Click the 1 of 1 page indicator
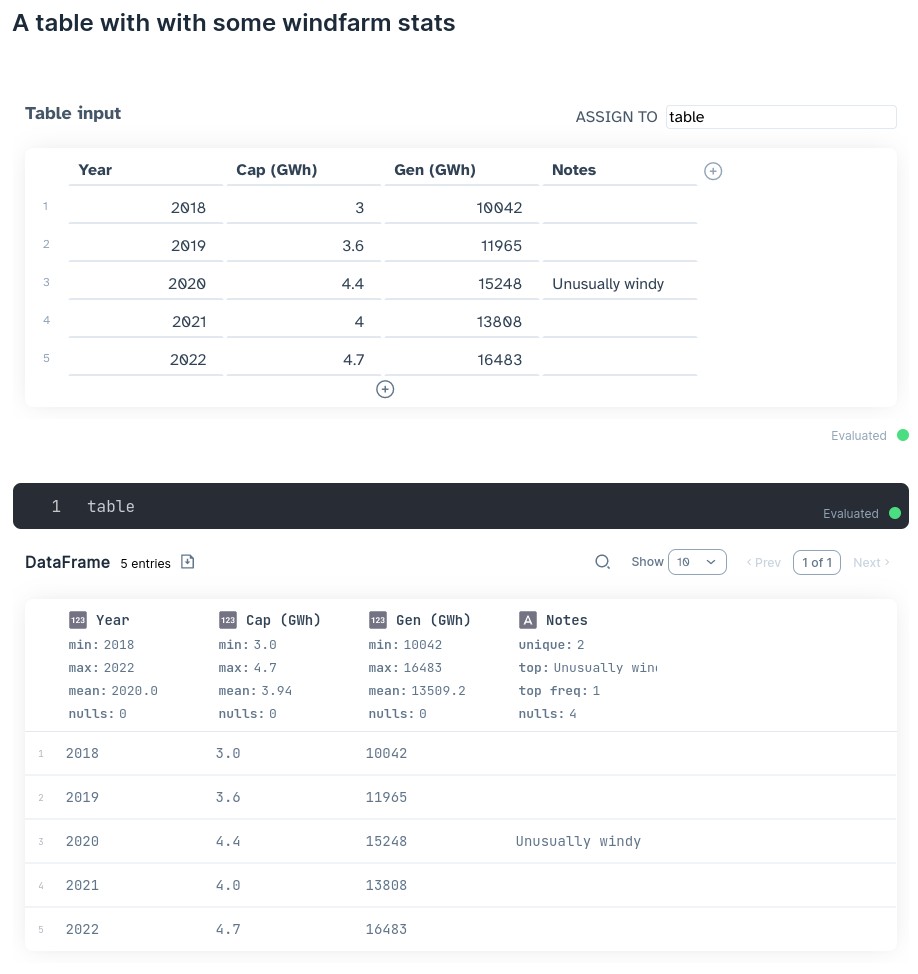Image resolution: width=918 pixels, height=974 pixels. point(817,562)
